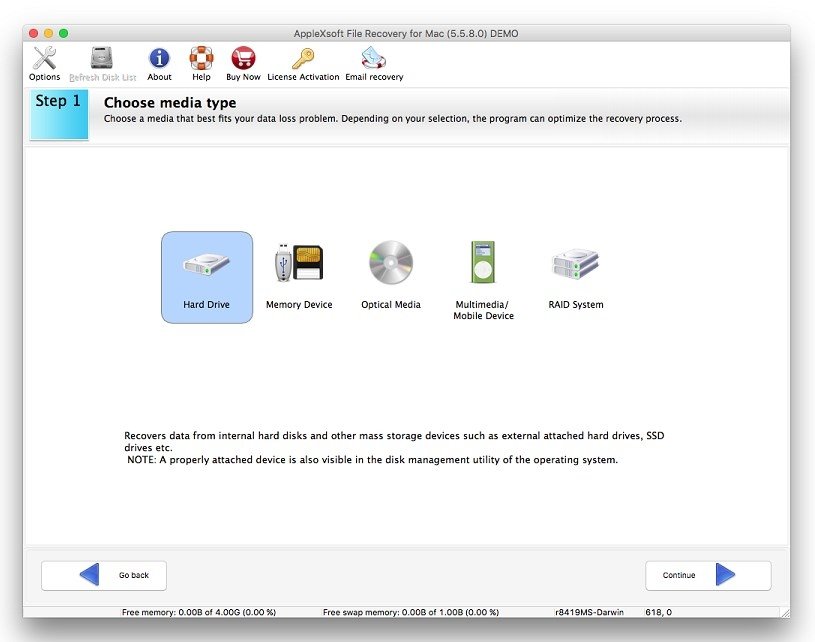Click the r8419MS-Darwin status entry

click(x=589, y=612)
